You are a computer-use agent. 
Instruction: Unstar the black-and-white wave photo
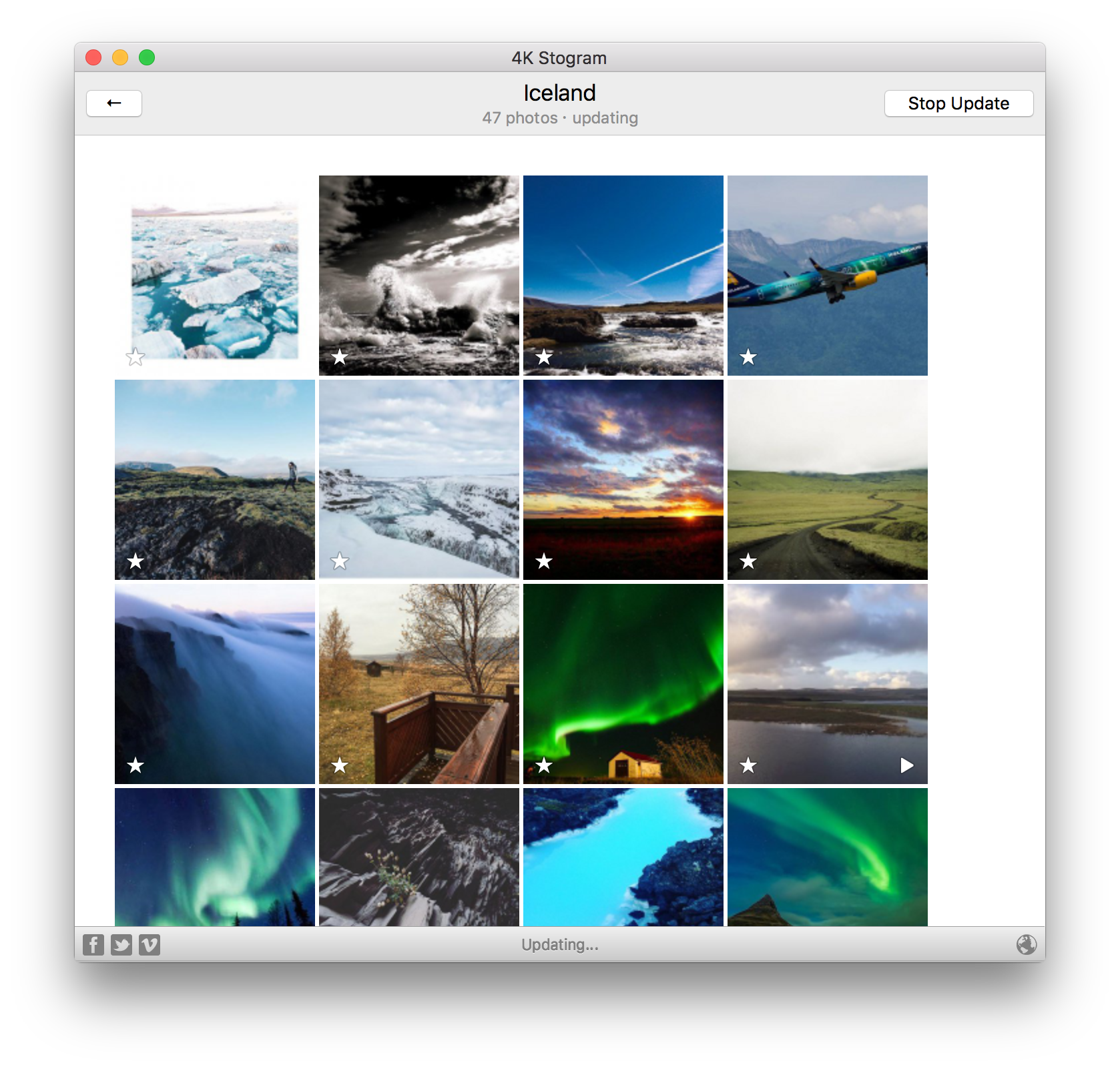pos(339,358)
